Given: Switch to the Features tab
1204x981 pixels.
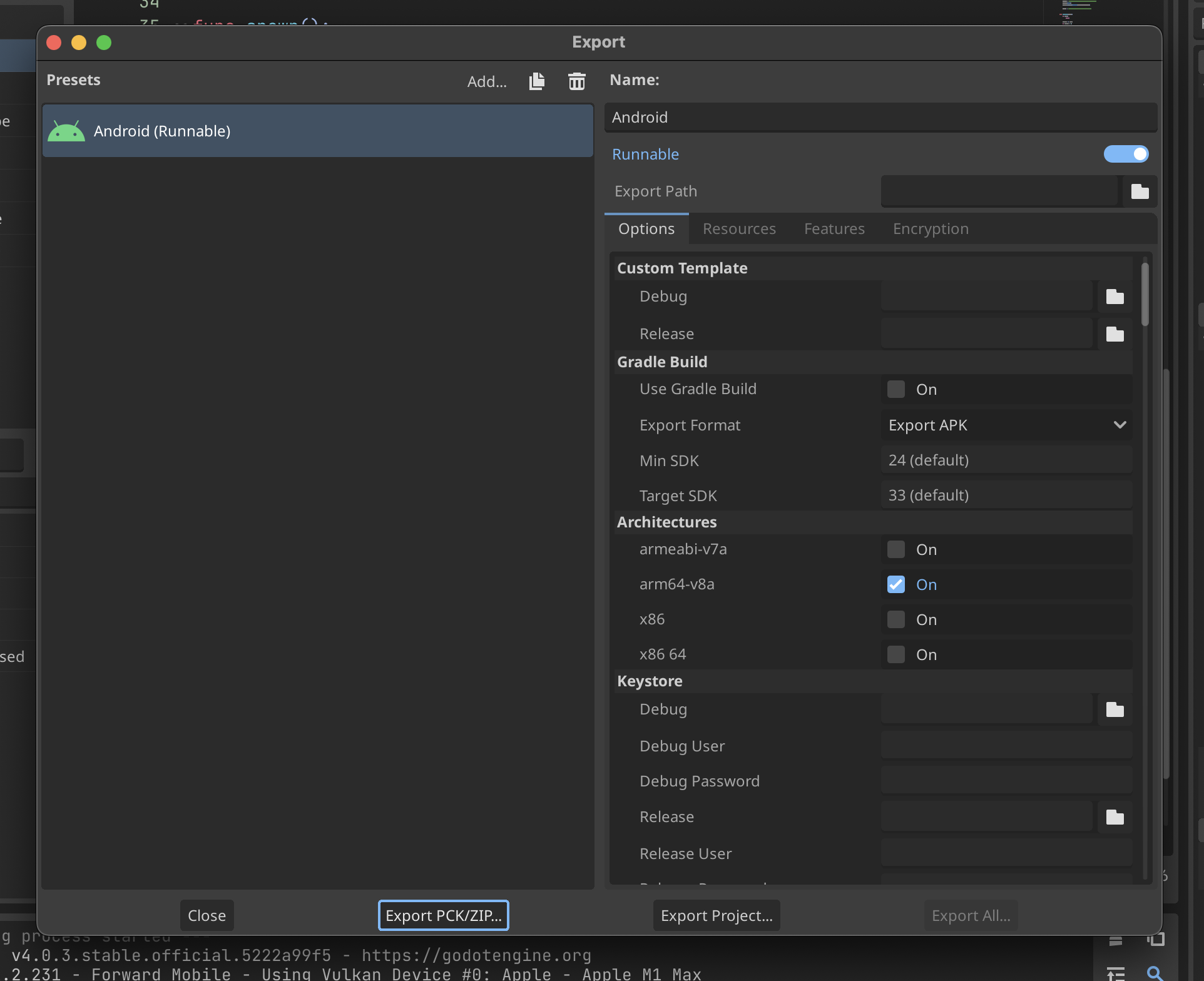Looking at the screenshot, I should (x=834, y=229).
